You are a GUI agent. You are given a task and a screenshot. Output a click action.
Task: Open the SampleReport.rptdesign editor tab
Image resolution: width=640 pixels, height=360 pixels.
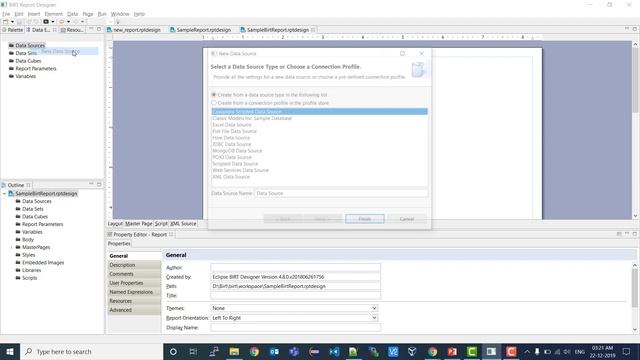200,30
